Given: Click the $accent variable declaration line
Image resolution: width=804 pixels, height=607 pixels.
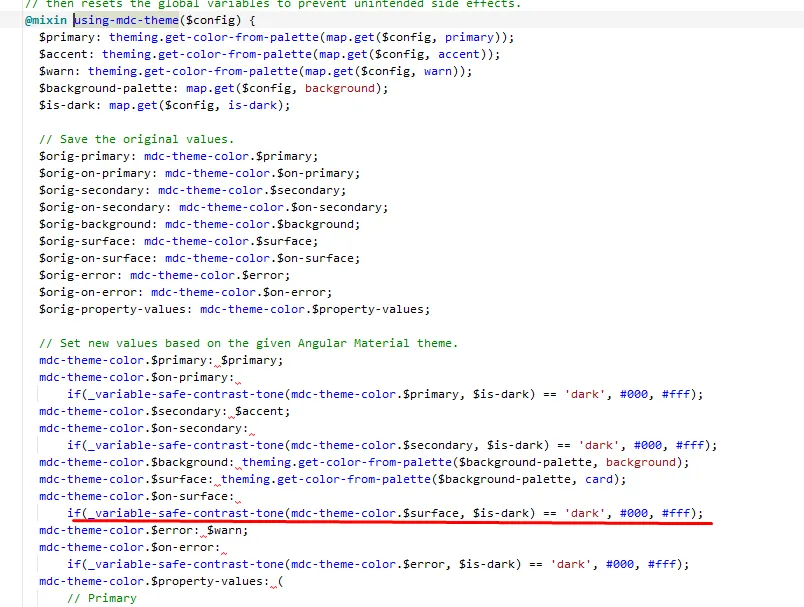Looking at the screenshot, I should tap(269, 54).
